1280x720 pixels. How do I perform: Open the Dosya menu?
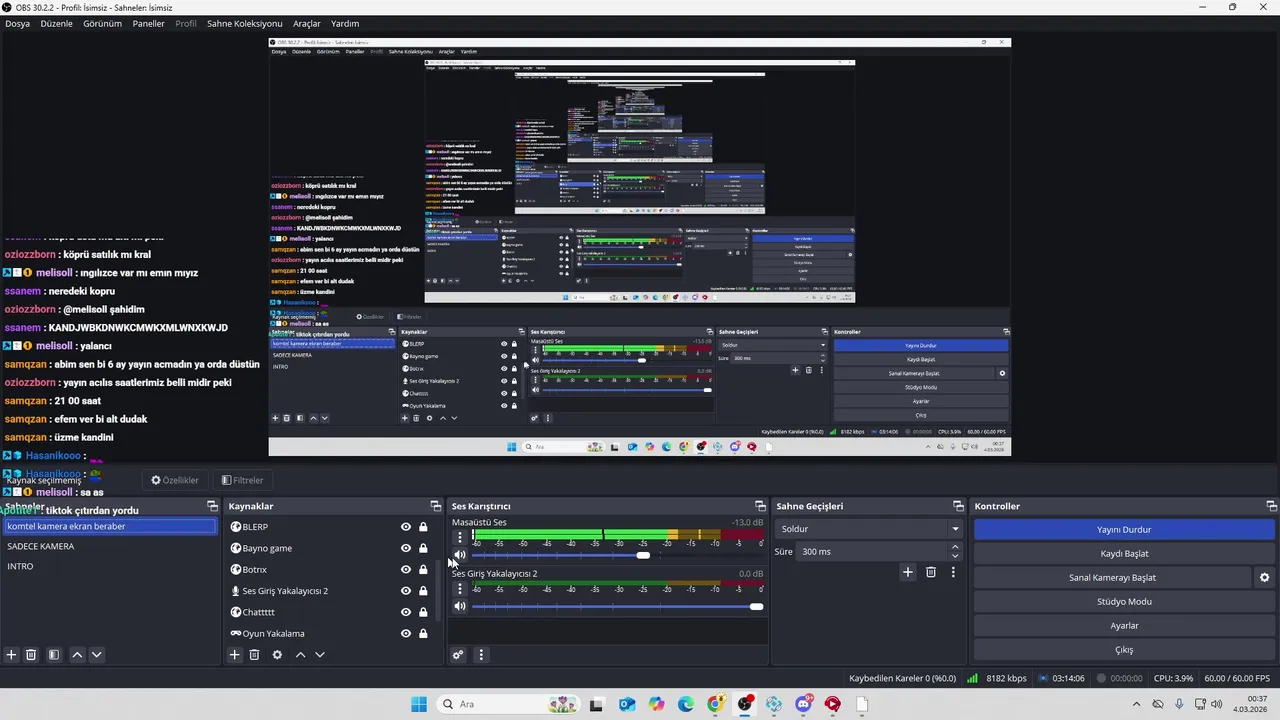pyautogui.click(x=17, y=23)
